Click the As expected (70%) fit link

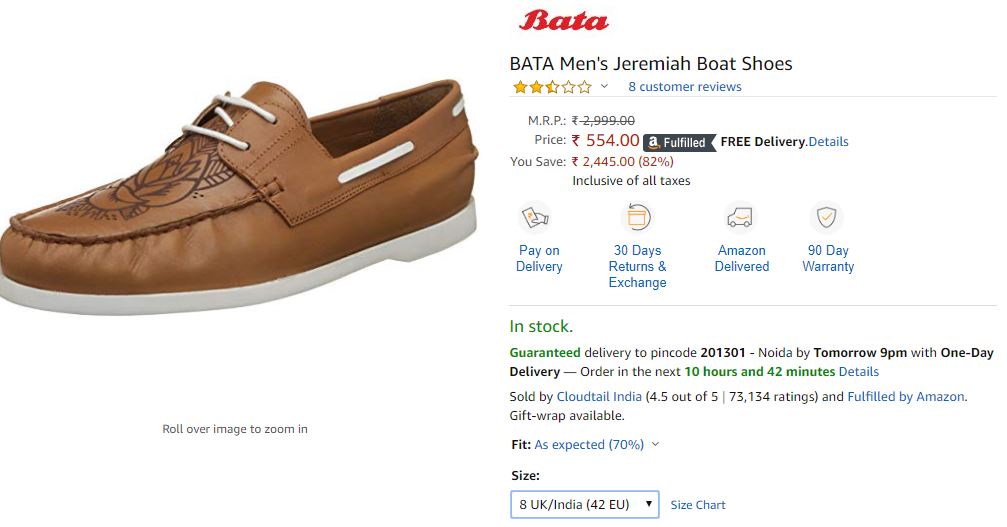[x=589, y=445]
